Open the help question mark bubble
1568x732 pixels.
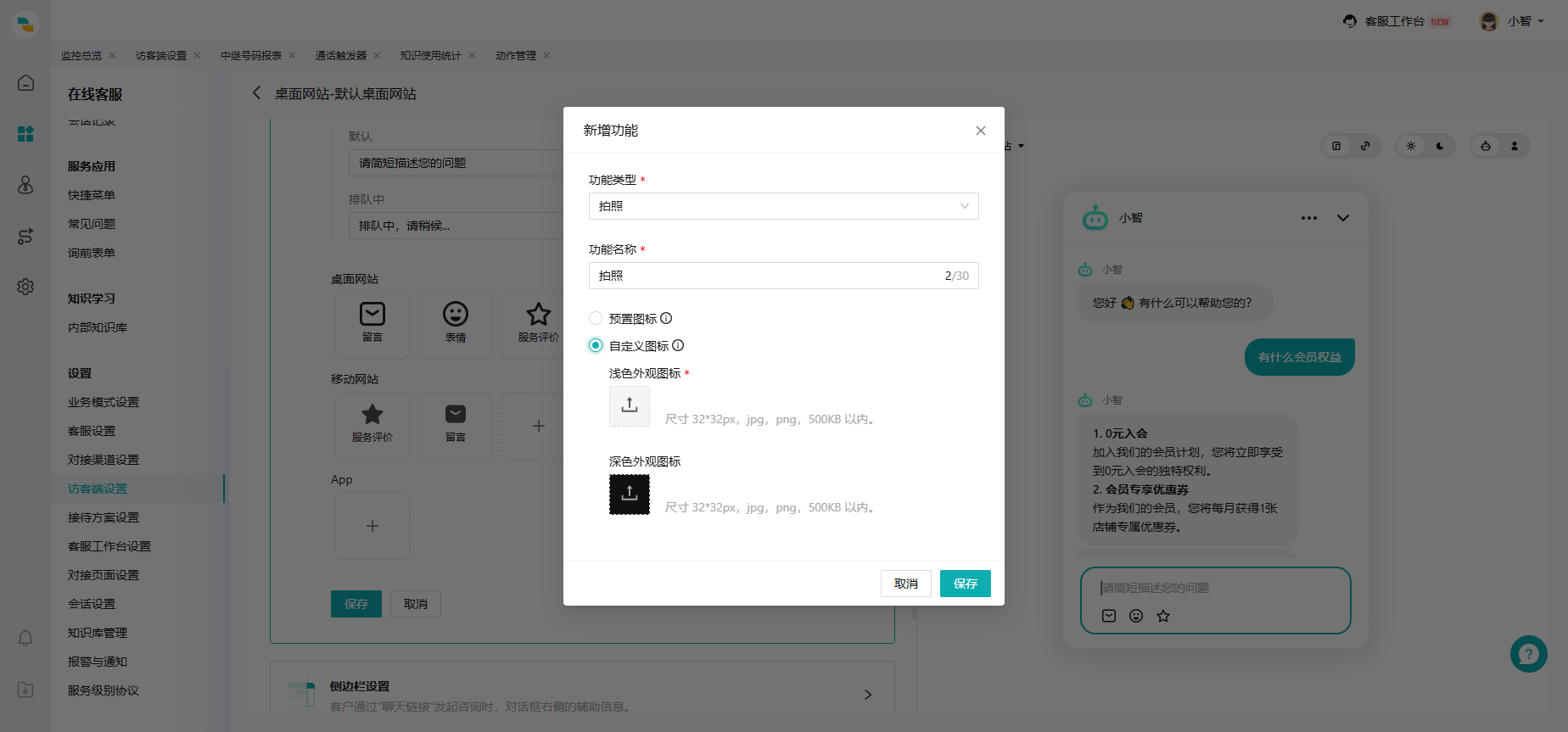[x=1529, y=654]
